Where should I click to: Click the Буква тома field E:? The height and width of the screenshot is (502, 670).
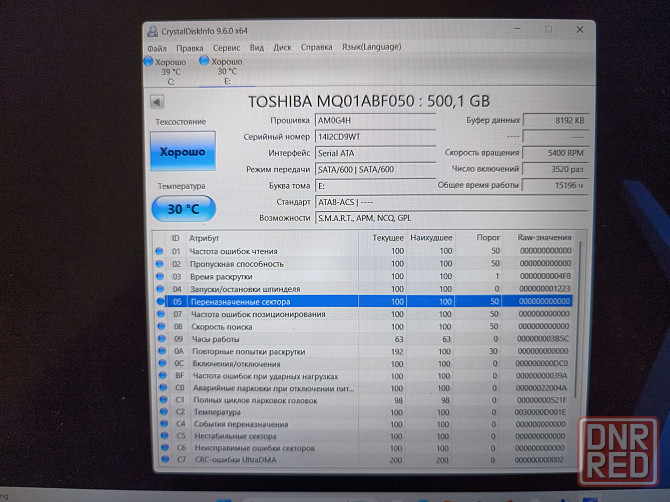point(375,186)
